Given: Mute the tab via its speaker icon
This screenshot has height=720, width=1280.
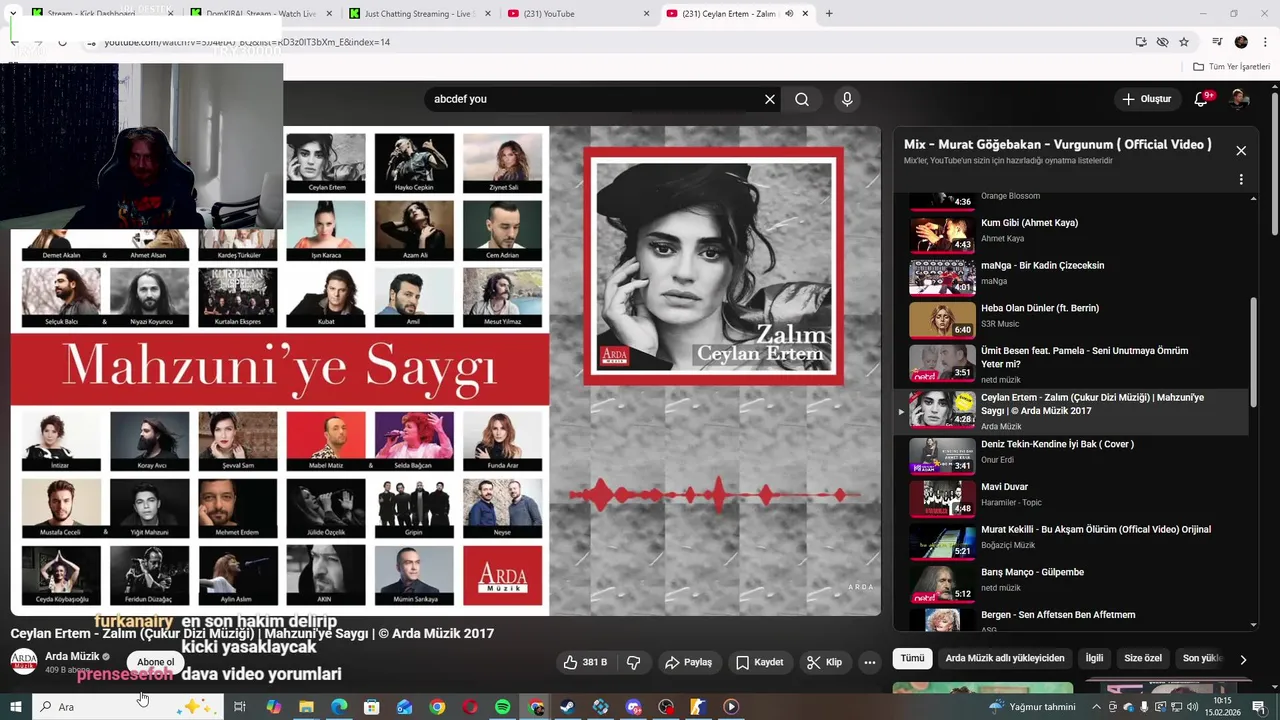Looking at the screenshot, I should (x=789, y=14).
